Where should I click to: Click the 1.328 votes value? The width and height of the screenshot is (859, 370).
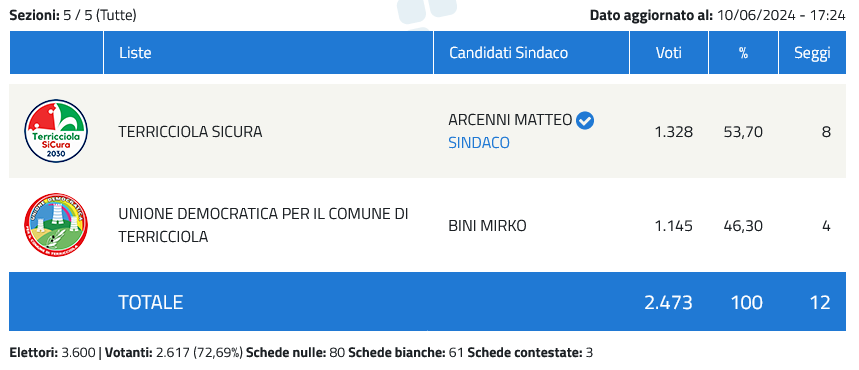674,132
